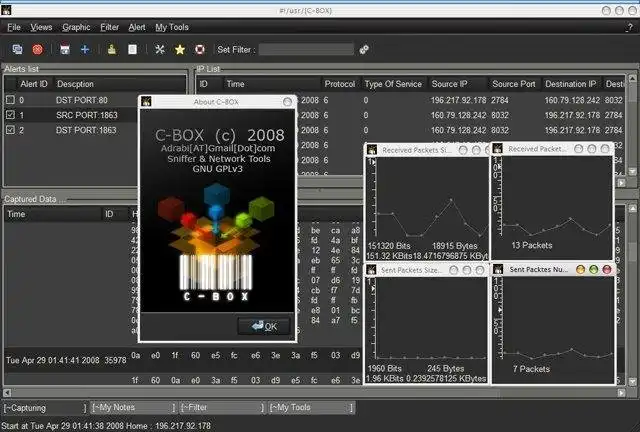Close the Sent Packtes Nu graph window
Image resolution: width=640 pixels, height=432 pixels.
pos(607,269)
